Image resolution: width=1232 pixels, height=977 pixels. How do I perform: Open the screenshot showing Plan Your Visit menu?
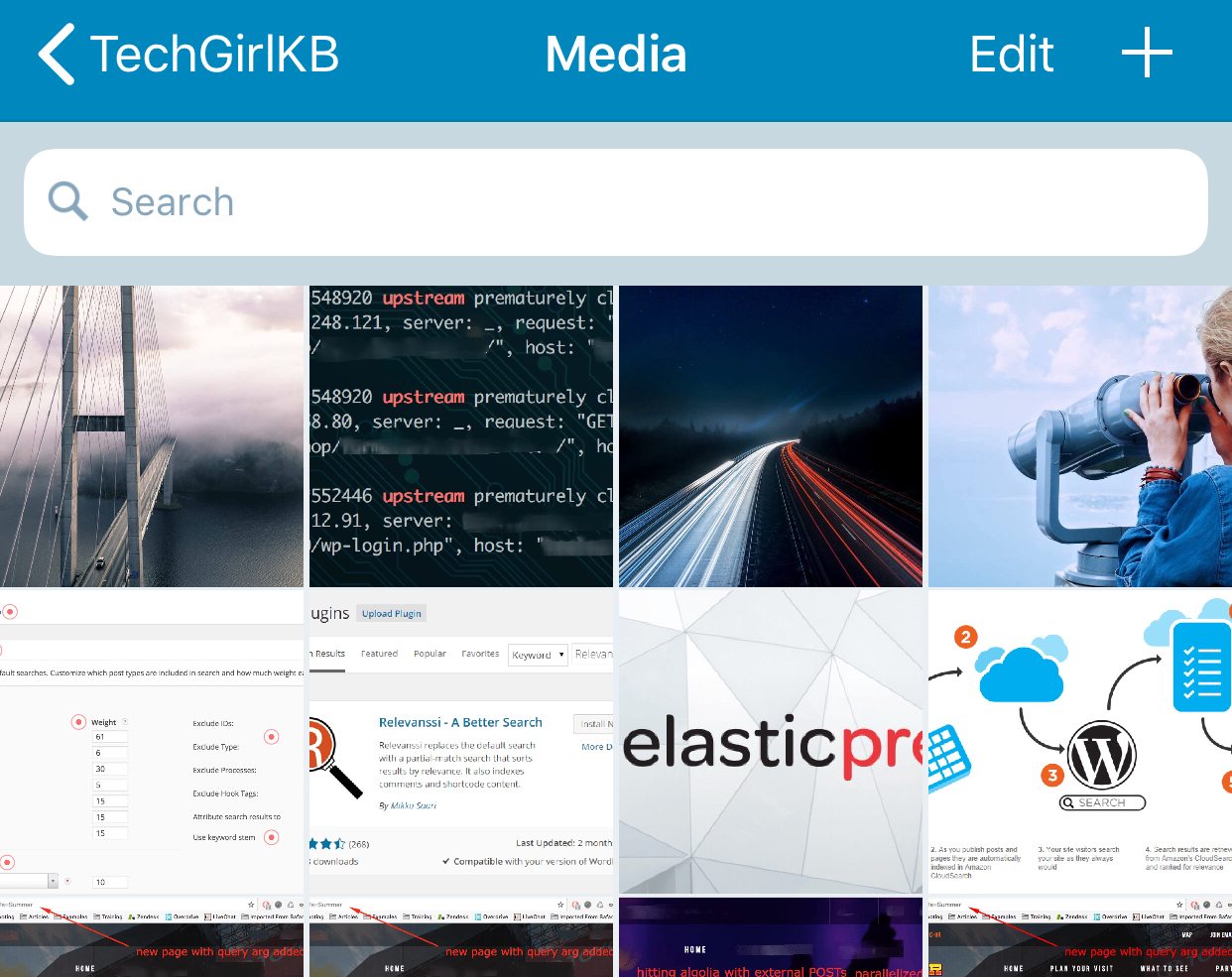[1080, 938]
